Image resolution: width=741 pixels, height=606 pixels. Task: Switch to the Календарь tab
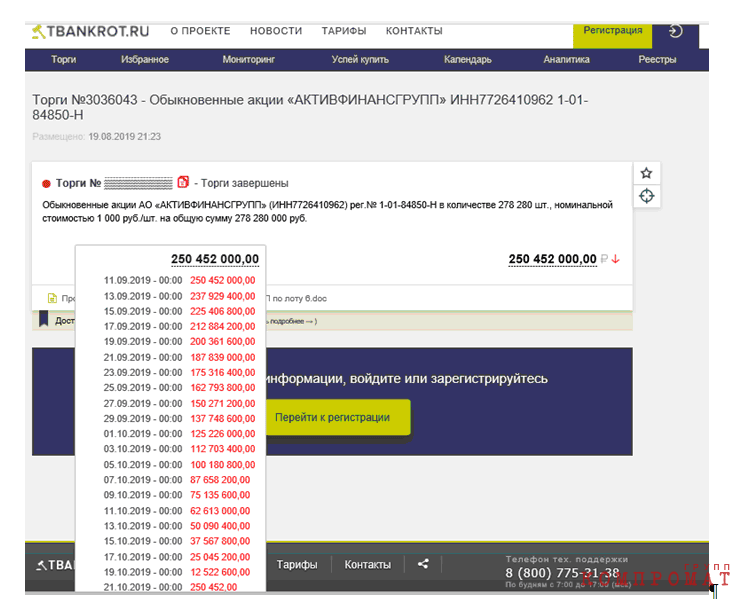[x=468, y=60]
